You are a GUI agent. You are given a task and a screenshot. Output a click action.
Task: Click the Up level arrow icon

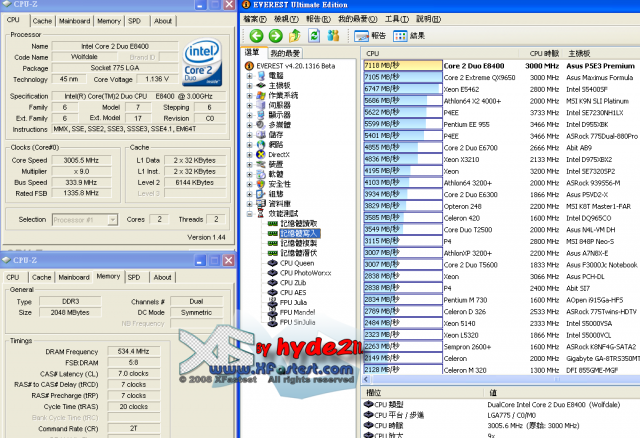[x=295, y=36]
